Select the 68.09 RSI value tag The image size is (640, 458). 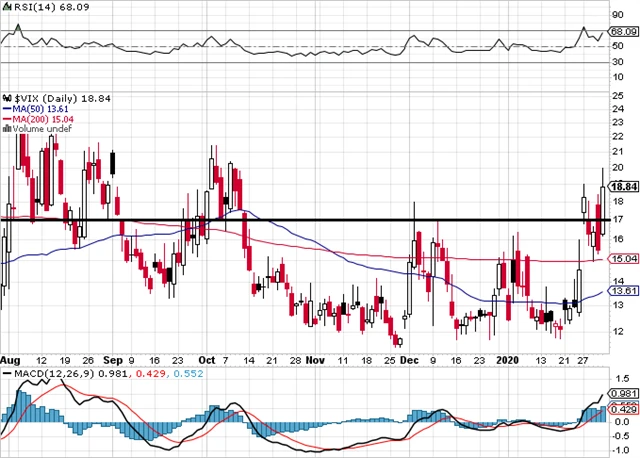coord(623,31)
